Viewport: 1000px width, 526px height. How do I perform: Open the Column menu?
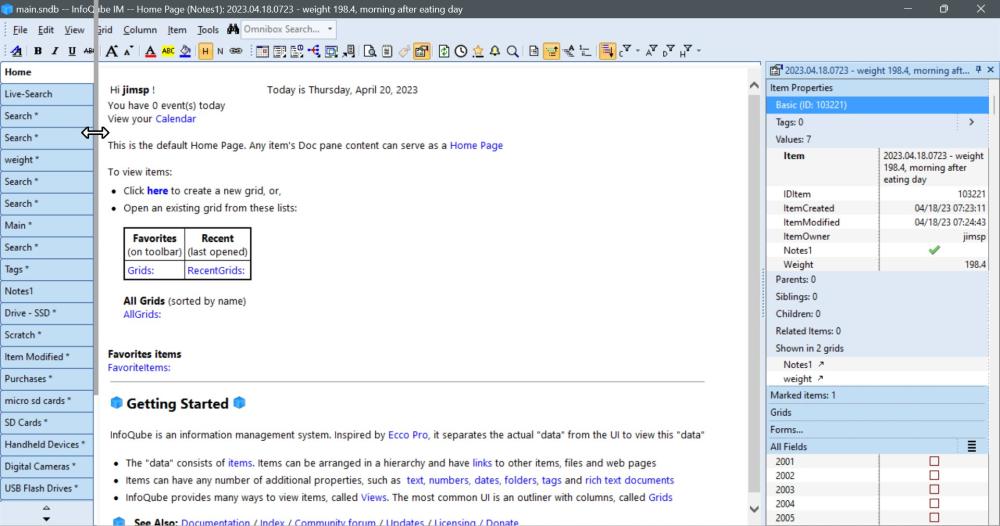click(x=140, y=29)
